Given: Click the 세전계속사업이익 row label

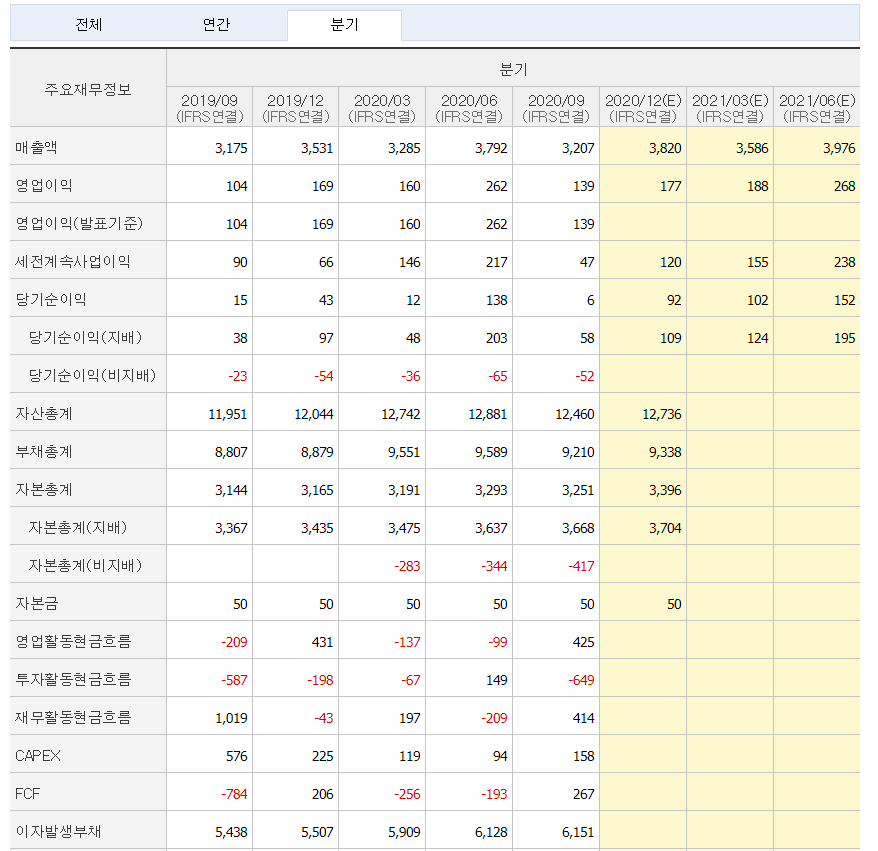Looking at the screenshot, I should click(x=73, y=261).
